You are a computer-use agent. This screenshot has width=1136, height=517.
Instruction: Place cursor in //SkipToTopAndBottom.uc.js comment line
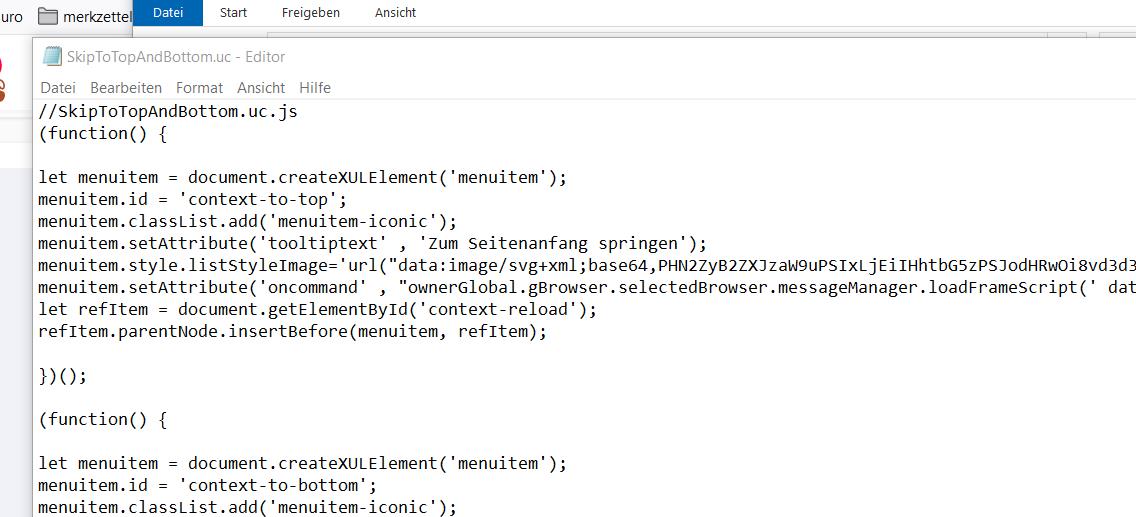pos(168,111)
